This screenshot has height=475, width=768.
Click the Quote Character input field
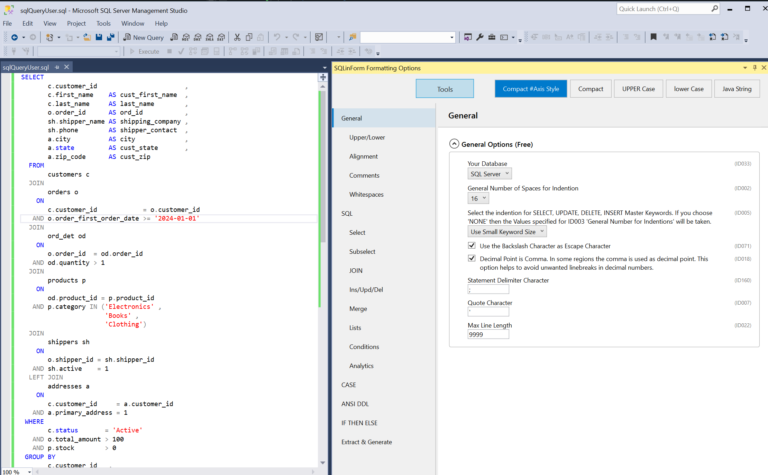pyautogui.click(x=488, y=312)
